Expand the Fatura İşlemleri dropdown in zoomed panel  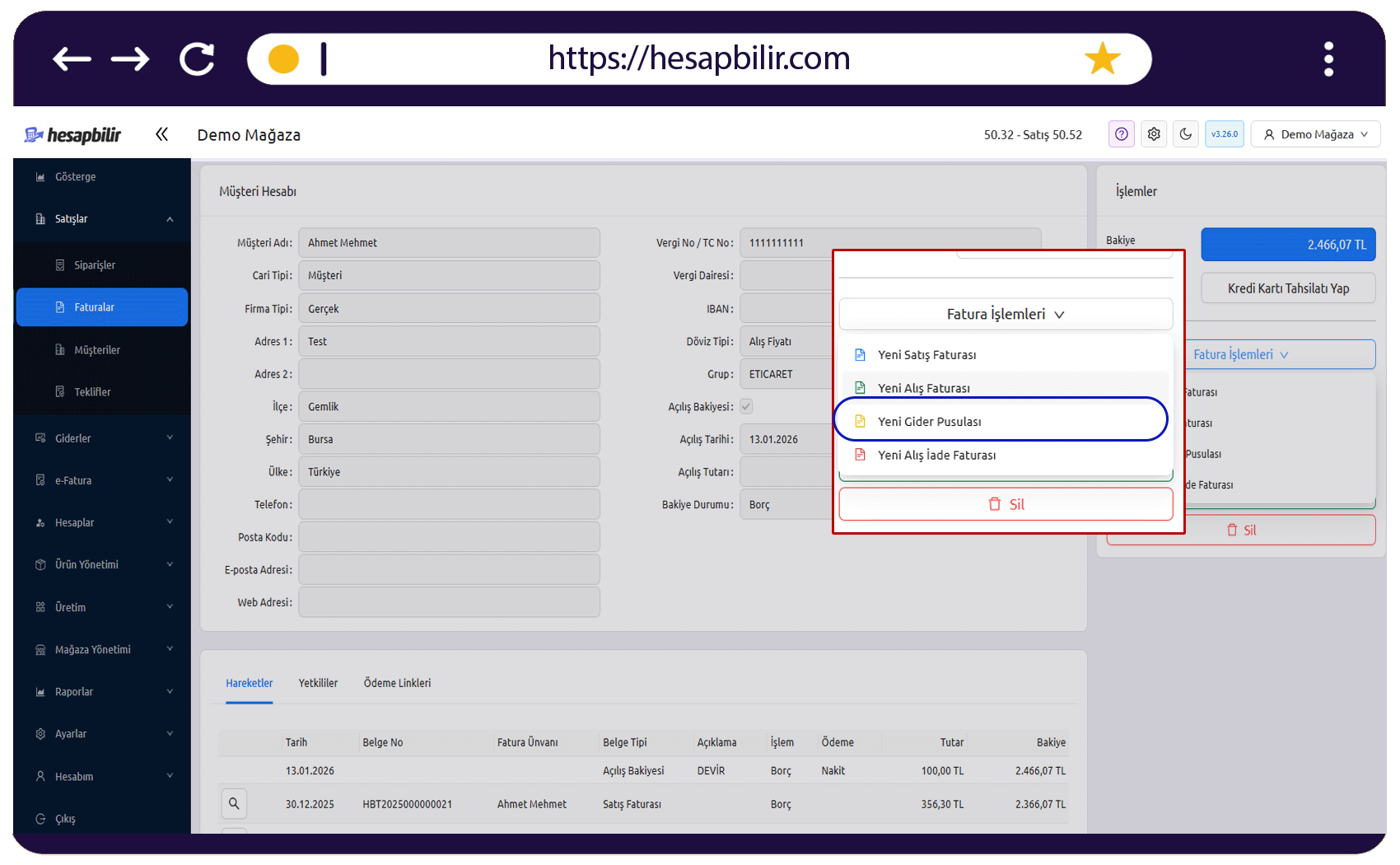click(x=1006, y=314)
